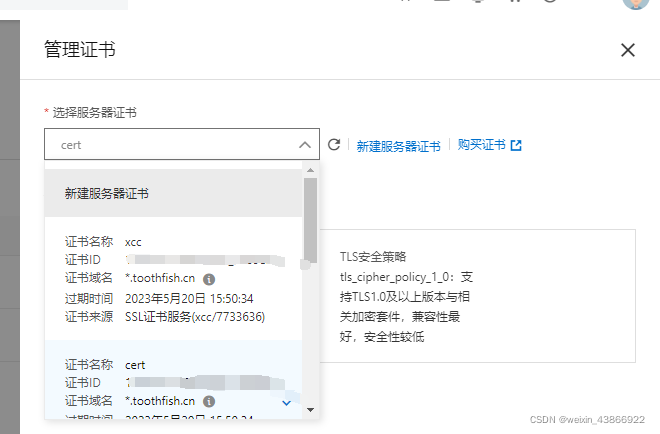Select the cert certificate entry

tap(173, 380)
